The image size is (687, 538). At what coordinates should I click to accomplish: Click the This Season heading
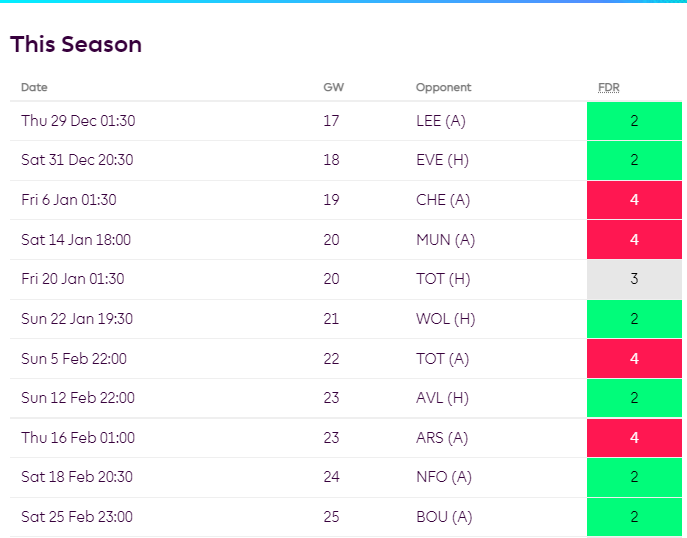[76, 45]
